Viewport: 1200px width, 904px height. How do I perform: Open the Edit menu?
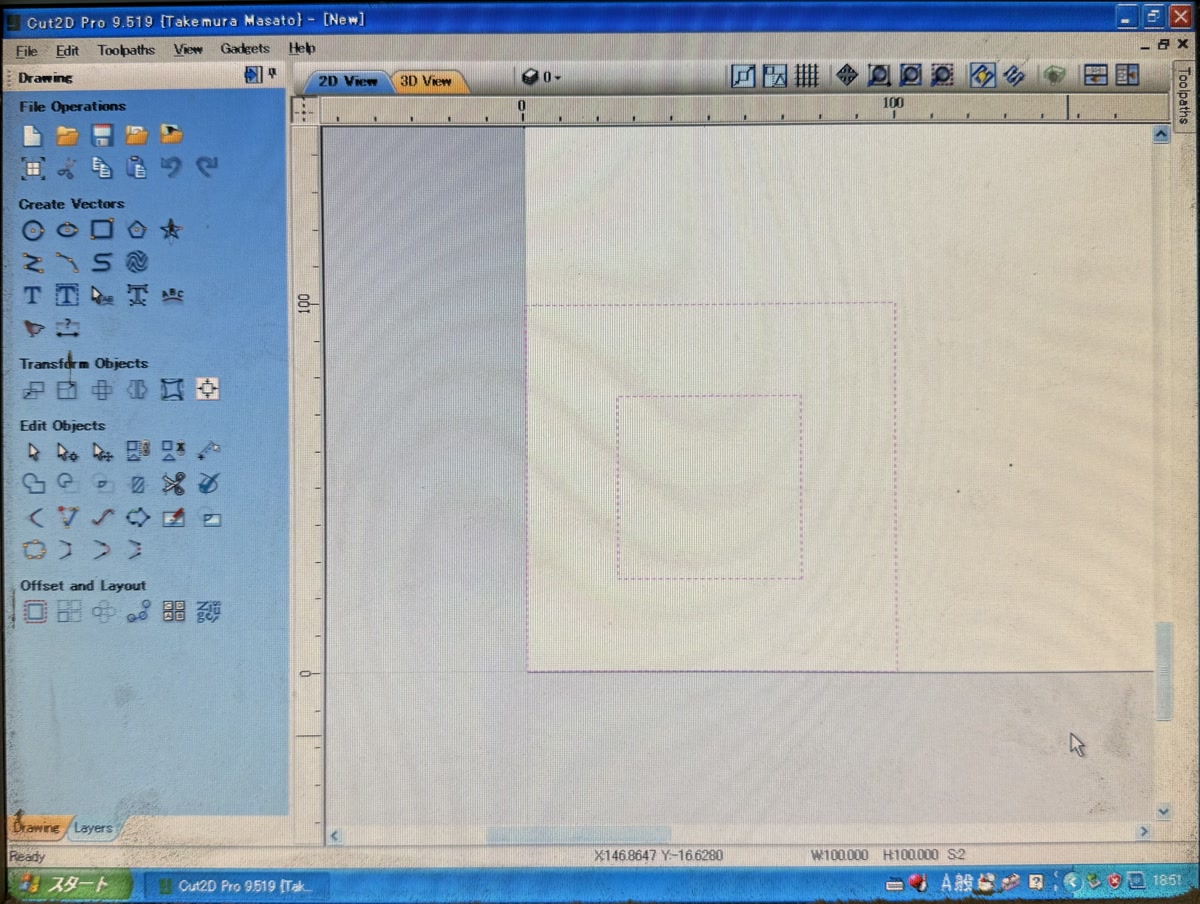67,49
